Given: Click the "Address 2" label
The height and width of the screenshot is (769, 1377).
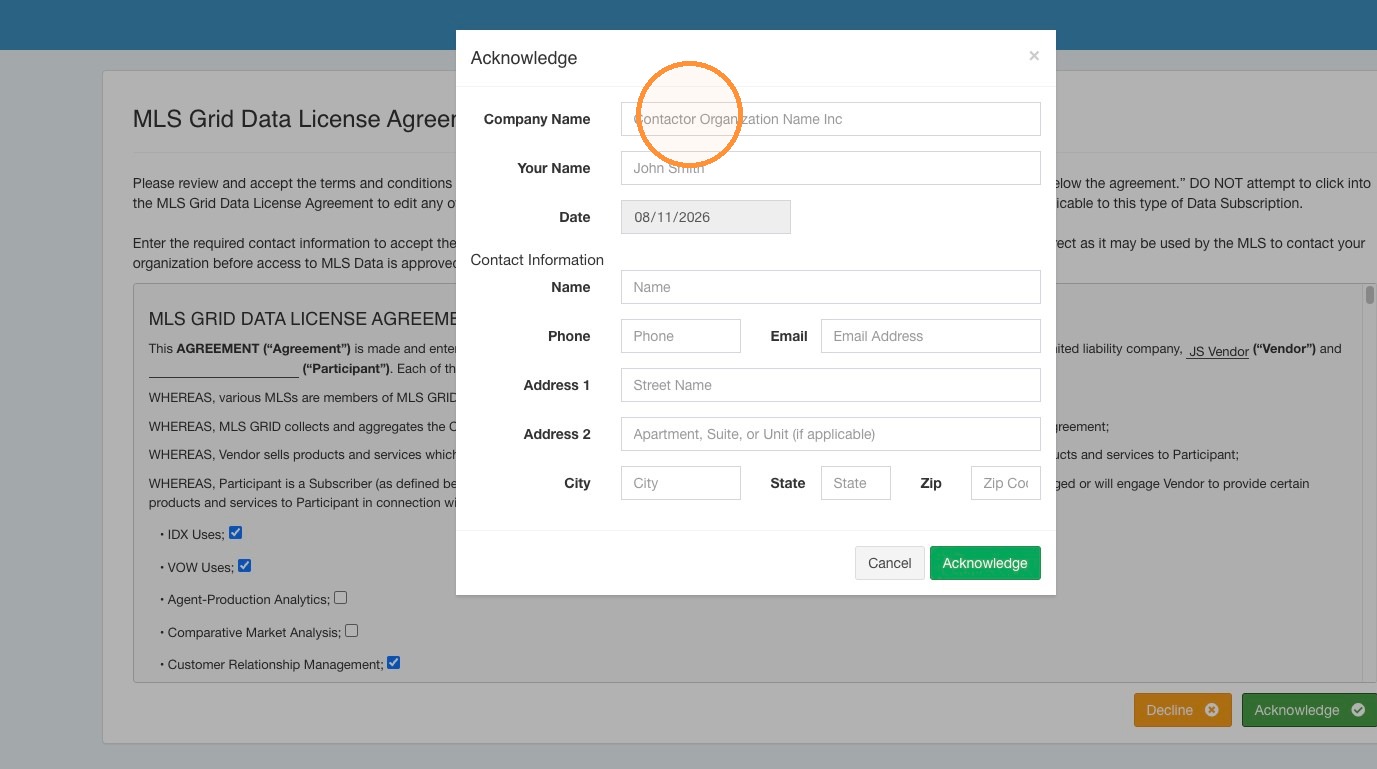Looking at the screenshot, I should 557,434.
